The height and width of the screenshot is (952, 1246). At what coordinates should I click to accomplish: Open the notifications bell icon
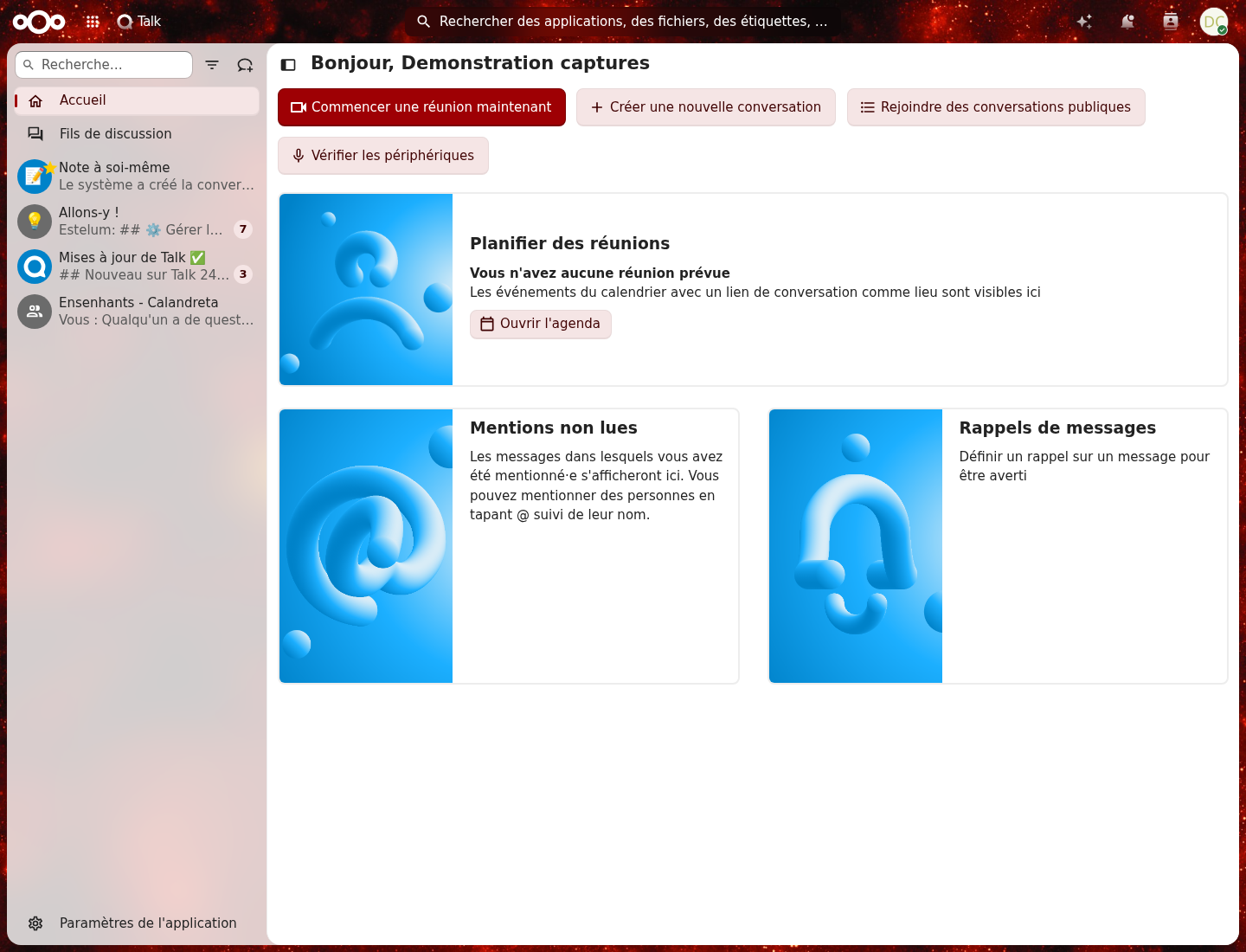(1127, 22)
